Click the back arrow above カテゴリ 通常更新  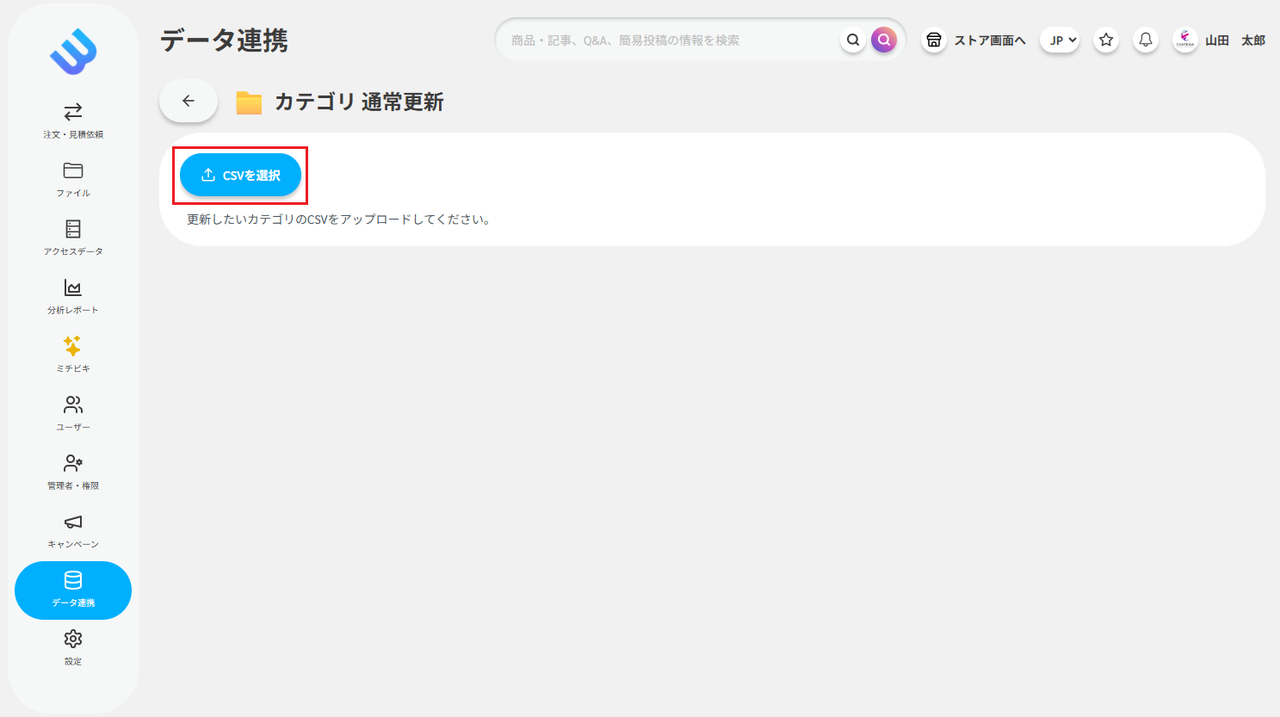[188, 100]
